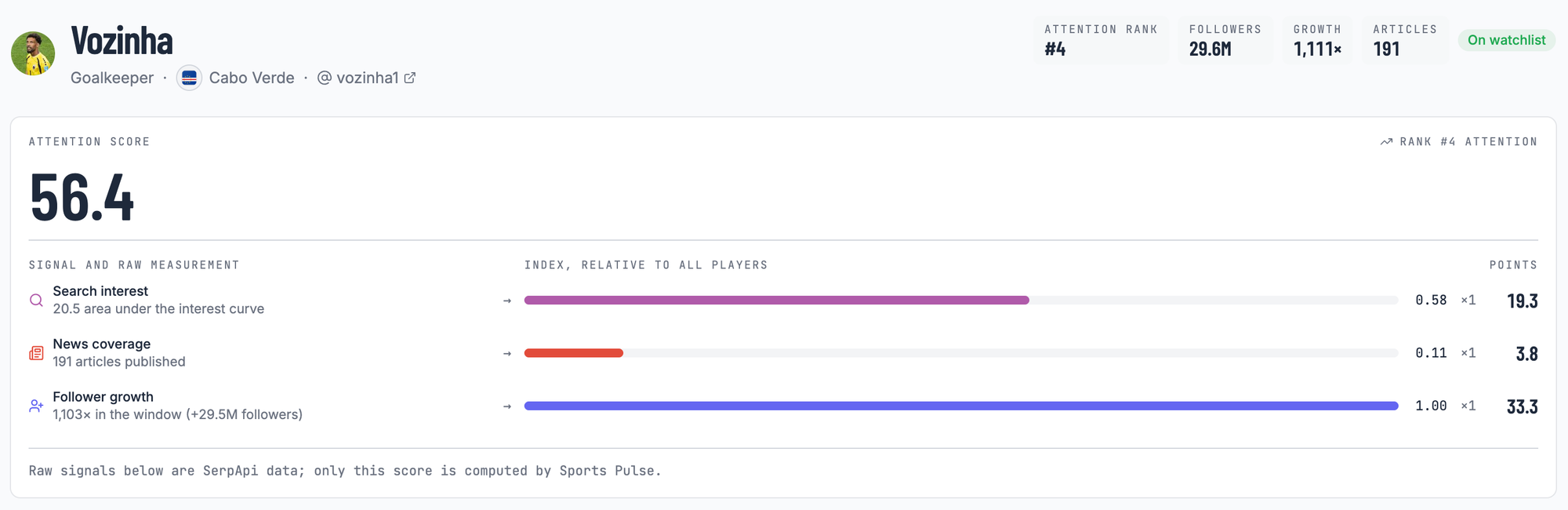The height and width of the screenshot is (510, 1568).
Task: Click the blue Follower growth index bar
Action: click(x=961, y=406)
